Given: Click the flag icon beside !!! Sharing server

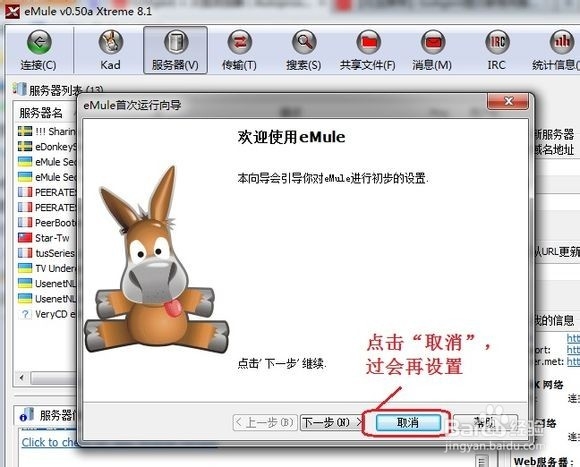Looking at the screenshot, I should pos(25,131).
